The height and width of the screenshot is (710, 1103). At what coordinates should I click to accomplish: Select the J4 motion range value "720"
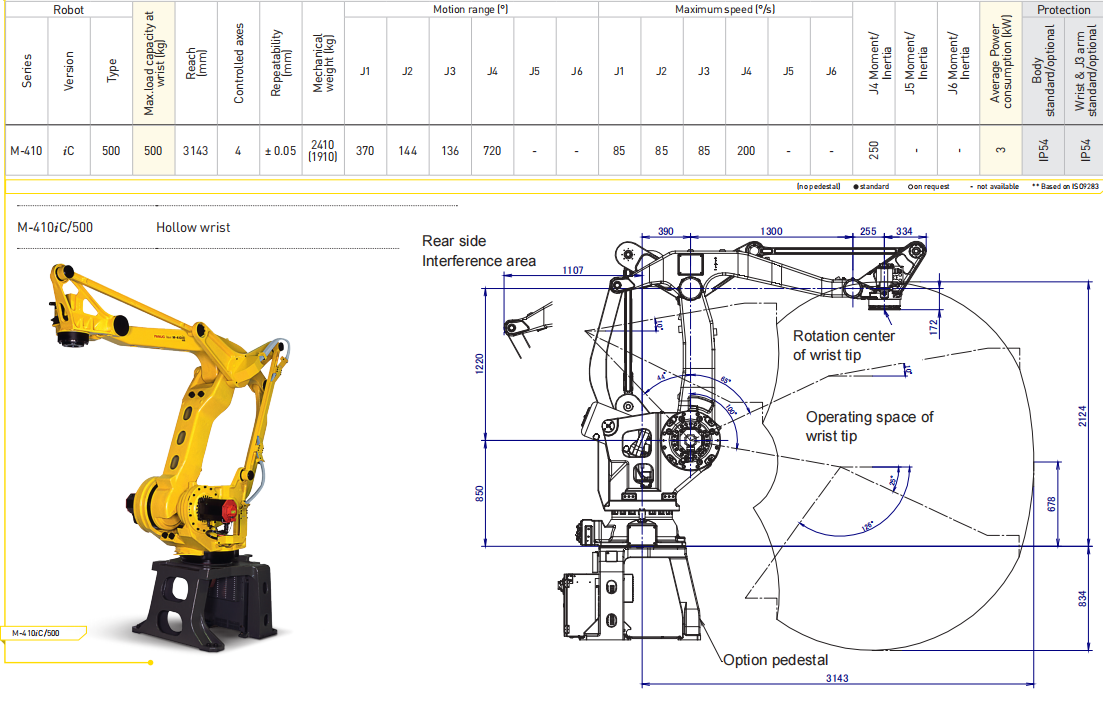tap(492, 151)
